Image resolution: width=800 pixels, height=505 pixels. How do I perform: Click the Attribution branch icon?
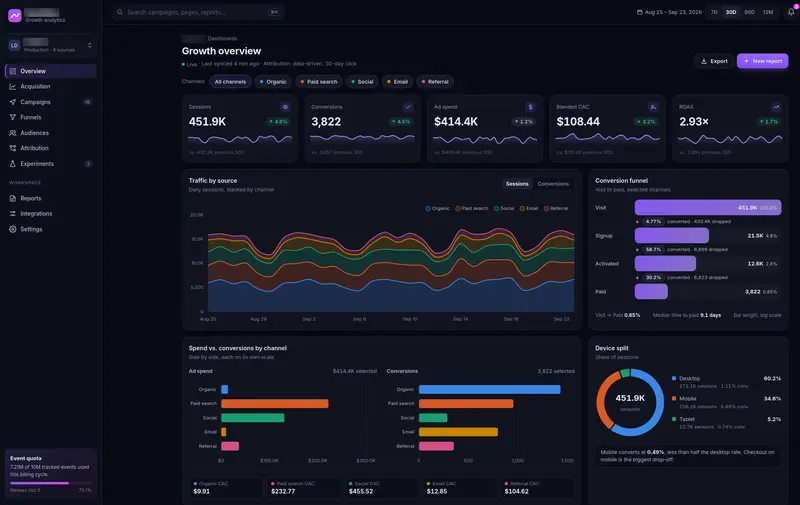click(x=13, y=148)
